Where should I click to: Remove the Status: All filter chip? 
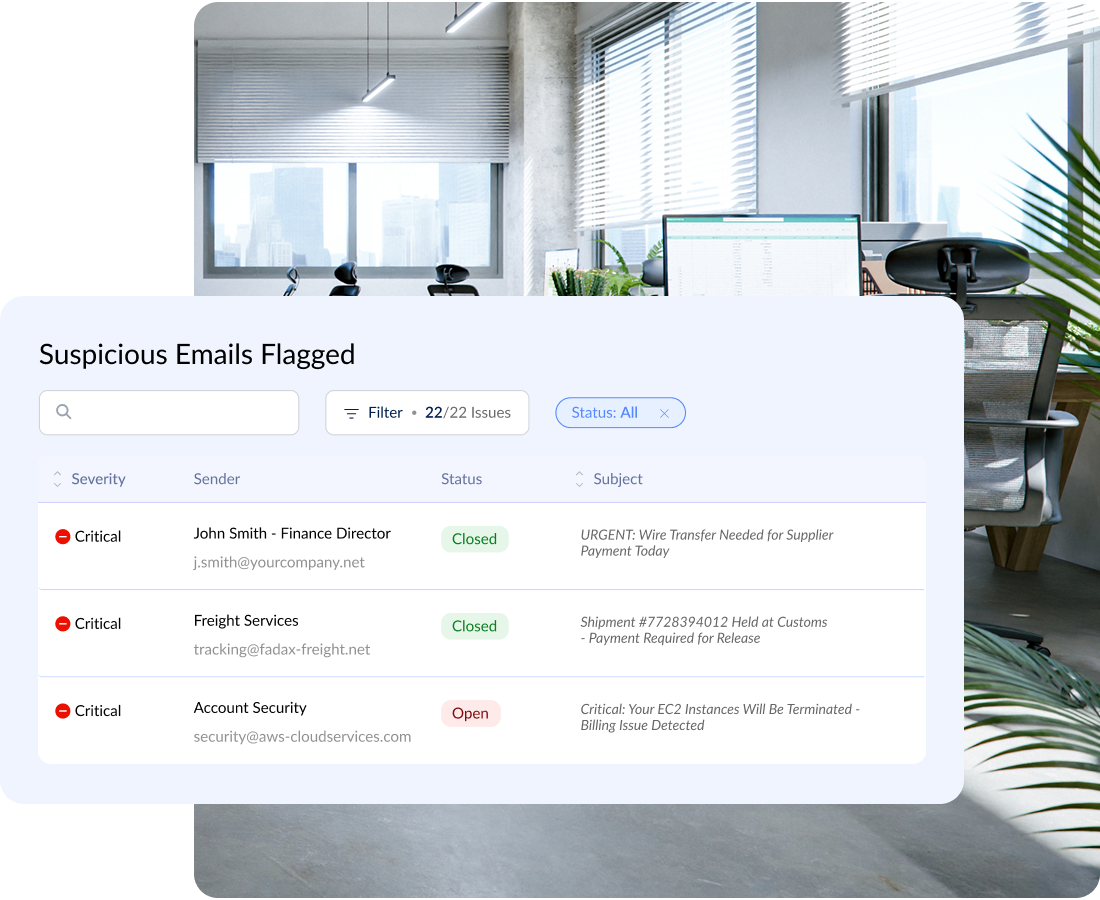tap(664, 413)
